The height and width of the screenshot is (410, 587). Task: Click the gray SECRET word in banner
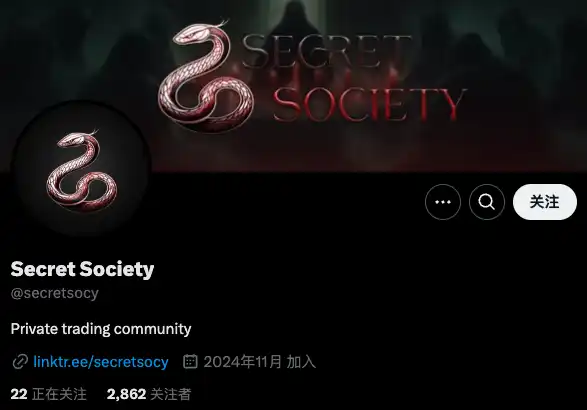328,52
